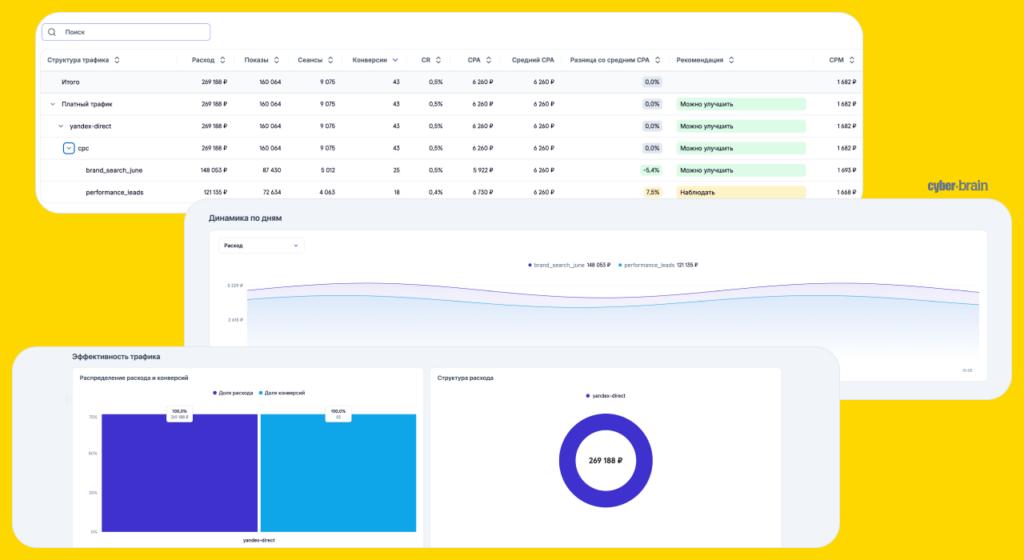
Task: Click 5 922 ₽ CPA value
Action: 483,170
